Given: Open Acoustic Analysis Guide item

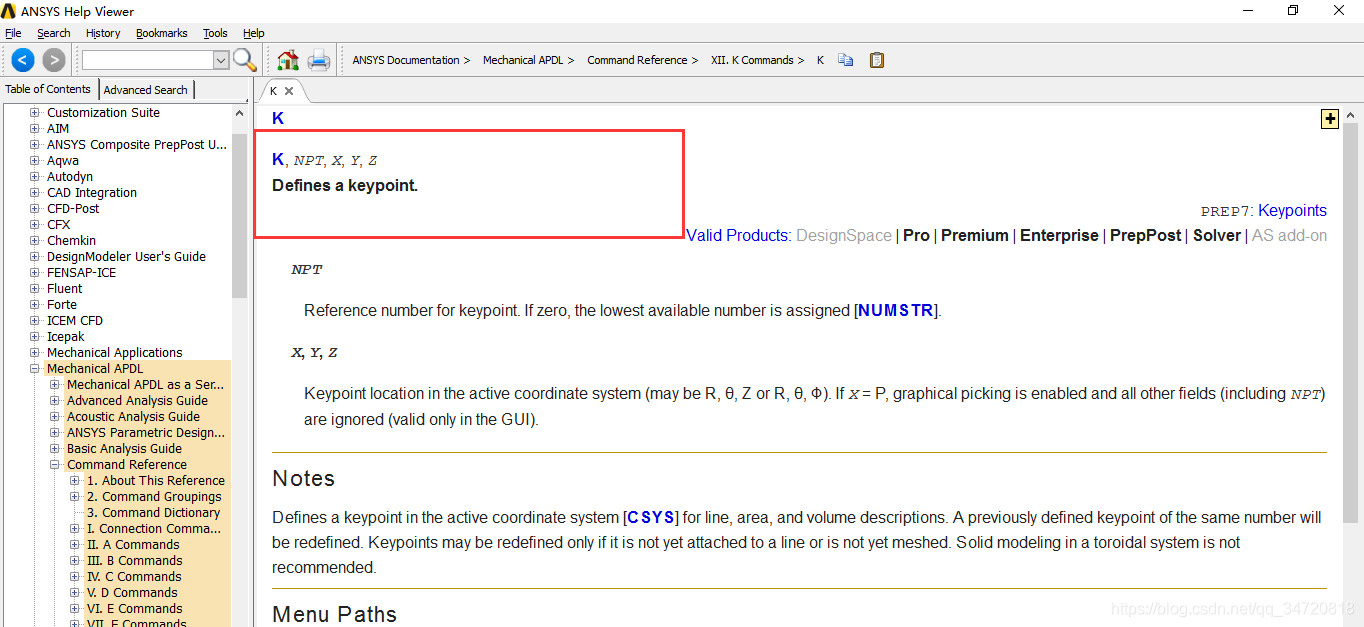Looking at the screenshot, I should click(133, 417).
